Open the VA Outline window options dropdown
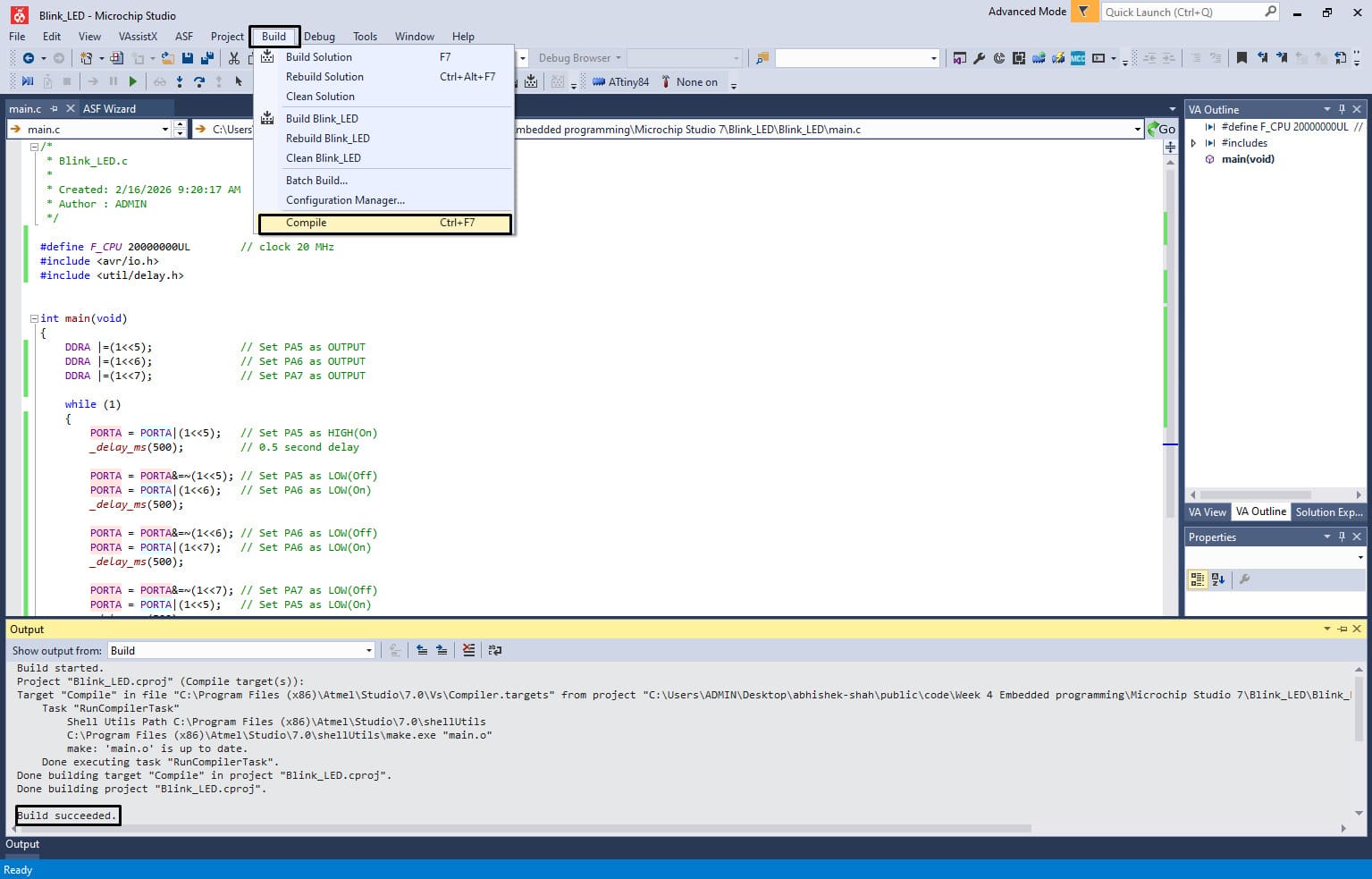This screenshot has width=1372, height=879. (x=1326, y=109)
